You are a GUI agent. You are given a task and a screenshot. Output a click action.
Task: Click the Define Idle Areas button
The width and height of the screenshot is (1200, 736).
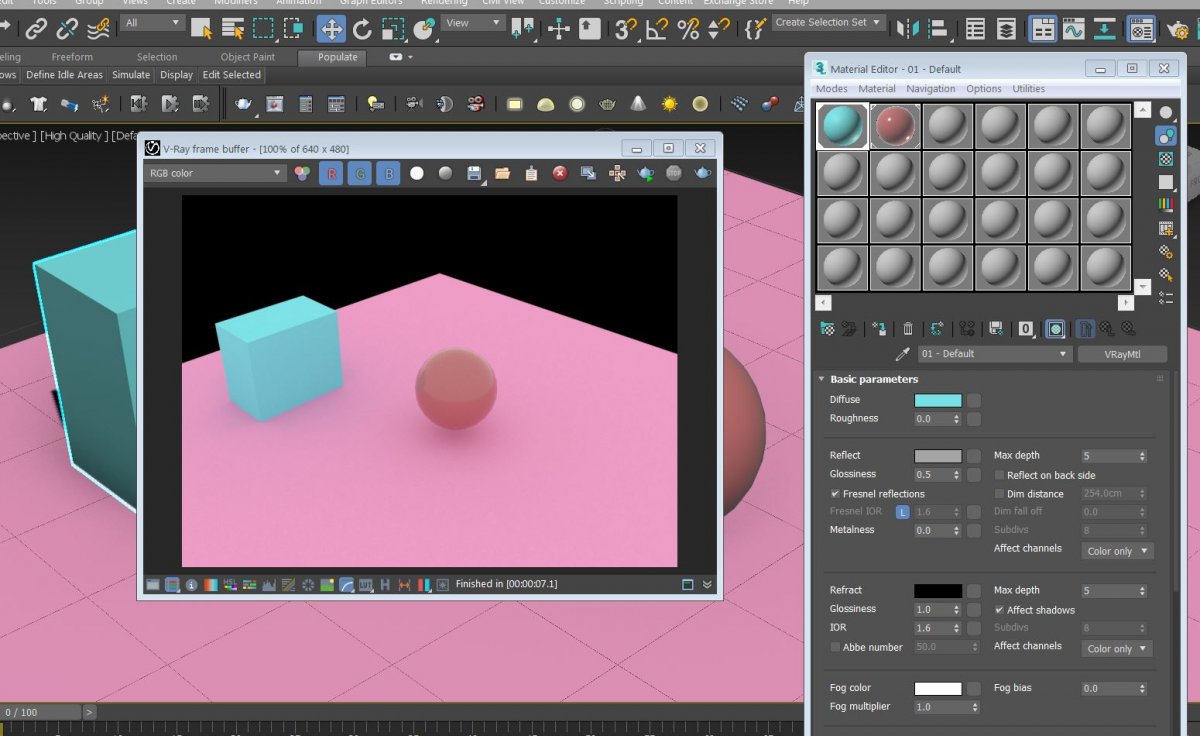[64, 75]
